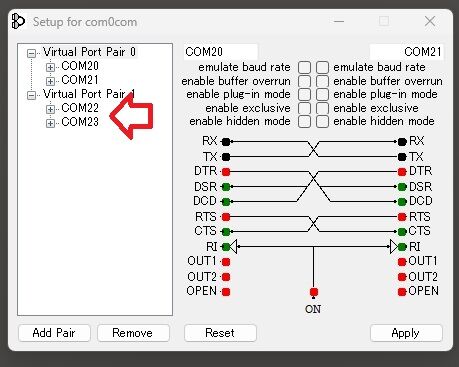Click the com0com app icon in title bar
The image size is (459, 367).
pyautogui.click(x=18, y=22)
